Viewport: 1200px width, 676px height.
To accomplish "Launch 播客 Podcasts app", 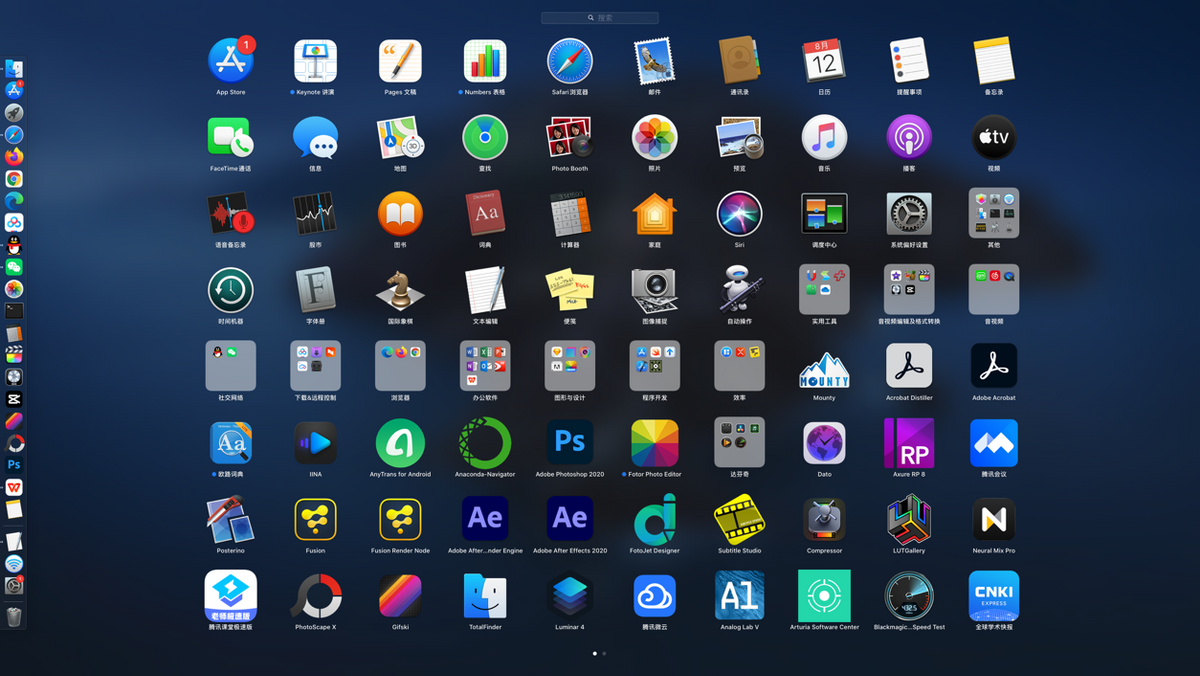I will (x=909, y=137).
